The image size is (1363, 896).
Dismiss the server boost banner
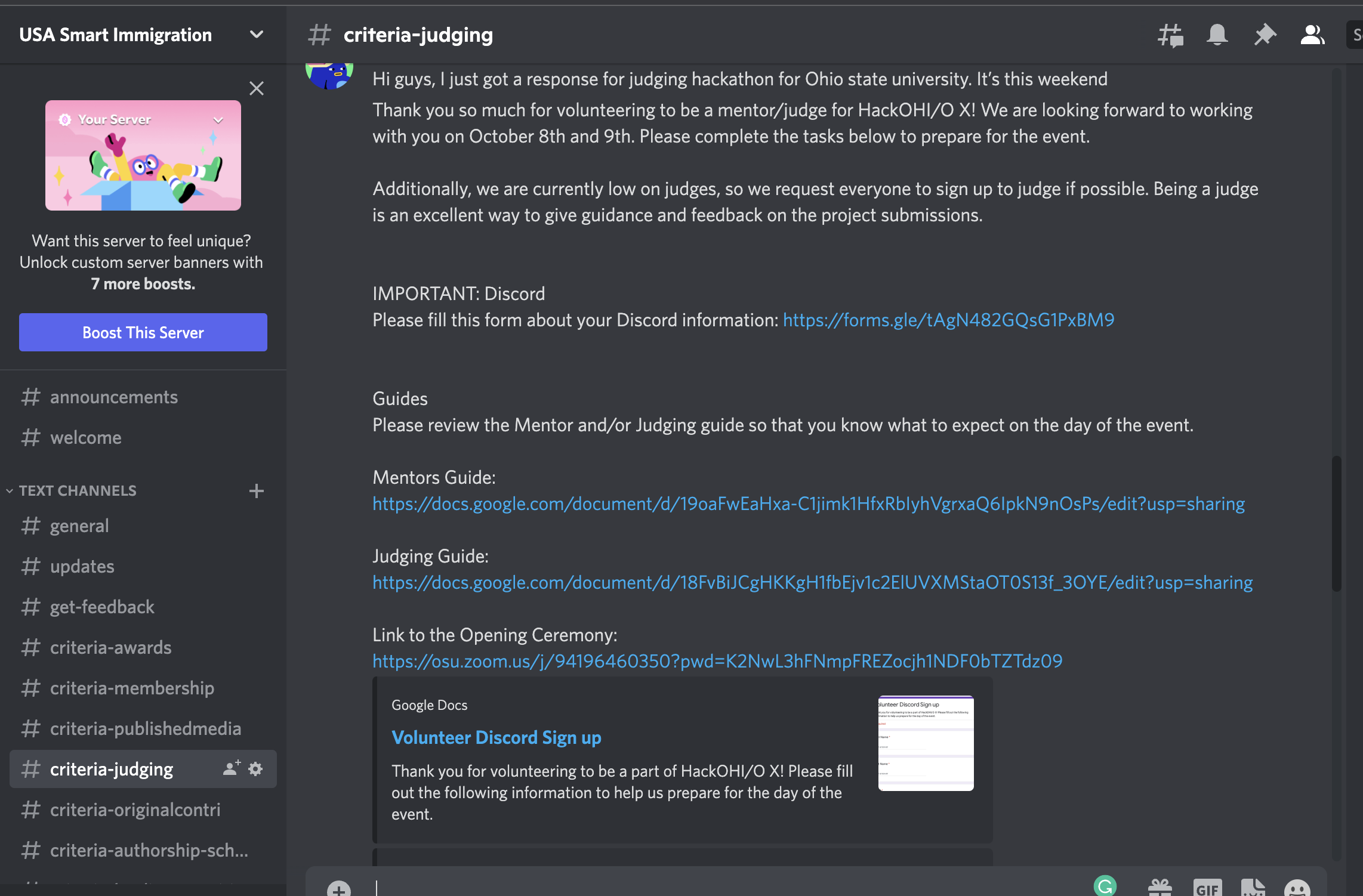coord(257,88)
